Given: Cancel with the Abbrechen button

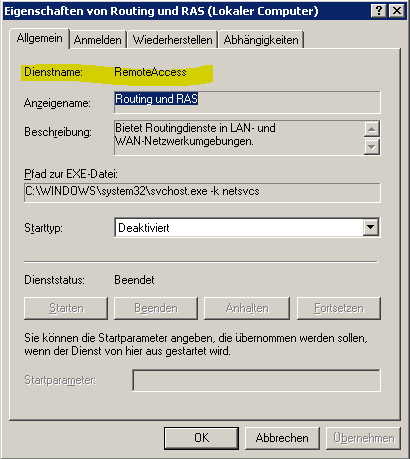Looking at the screenshot, I should click(x=282, y=438).
